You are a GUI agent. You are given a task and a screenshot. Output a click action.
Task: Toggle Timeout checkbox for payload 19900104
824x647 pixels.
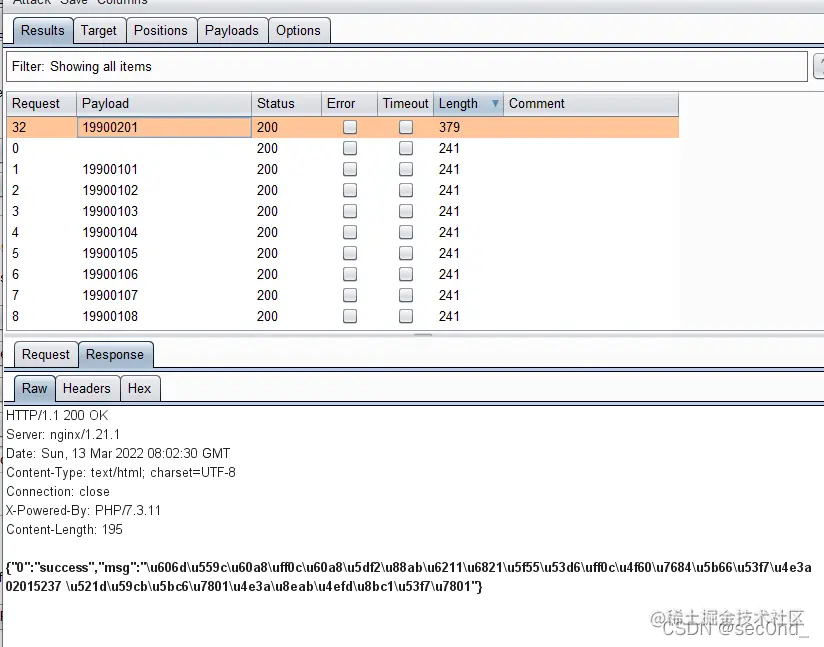click(406, 232)
